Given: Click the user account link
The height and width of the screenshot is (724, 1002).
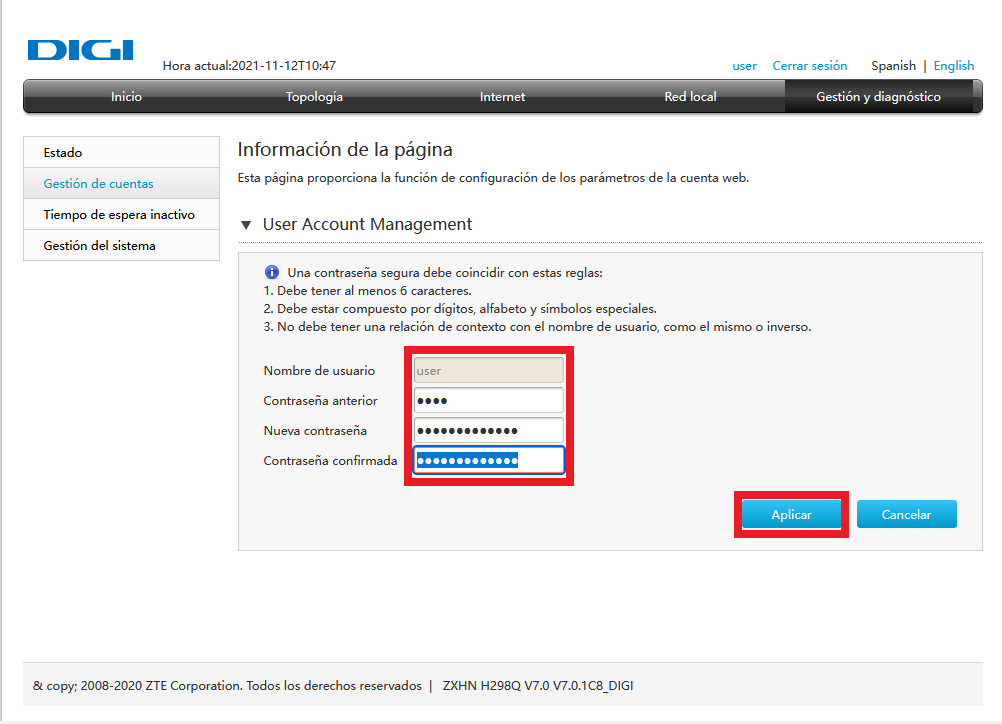Looking at the screenshot, I should coord(744,65).
